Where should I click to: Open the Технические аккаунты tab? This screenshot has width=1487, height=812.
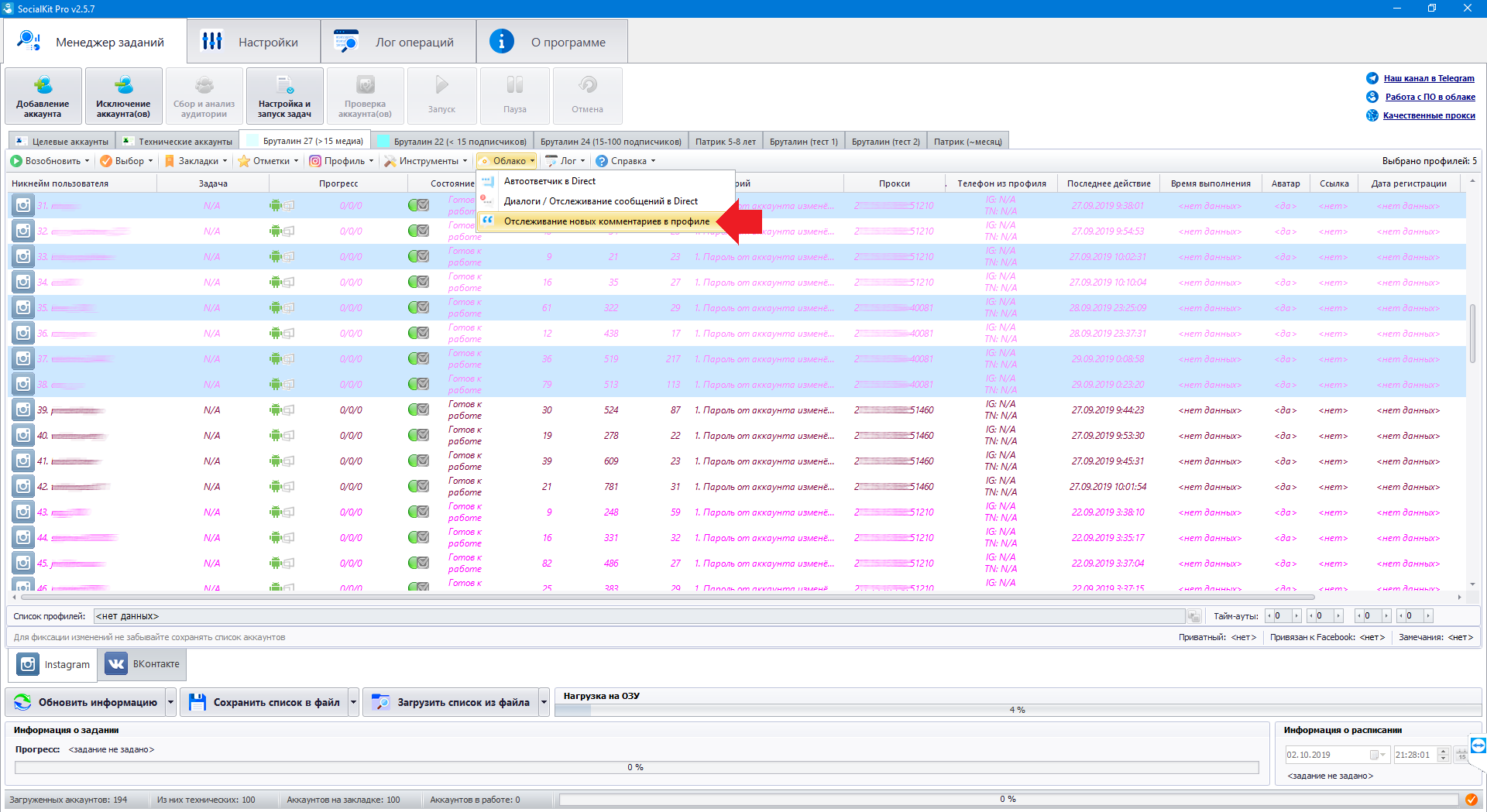178,142
